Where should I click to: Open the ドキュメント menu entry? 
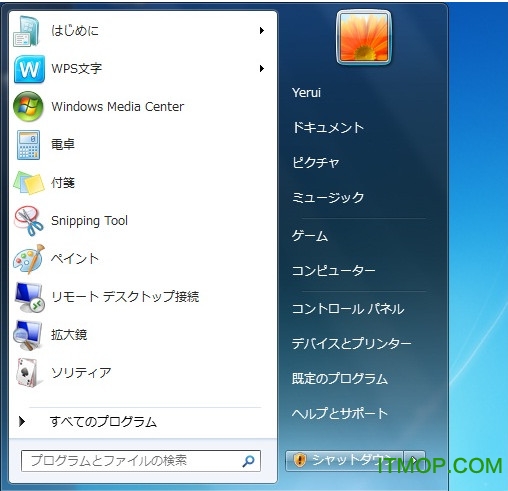tap(328, 127)
